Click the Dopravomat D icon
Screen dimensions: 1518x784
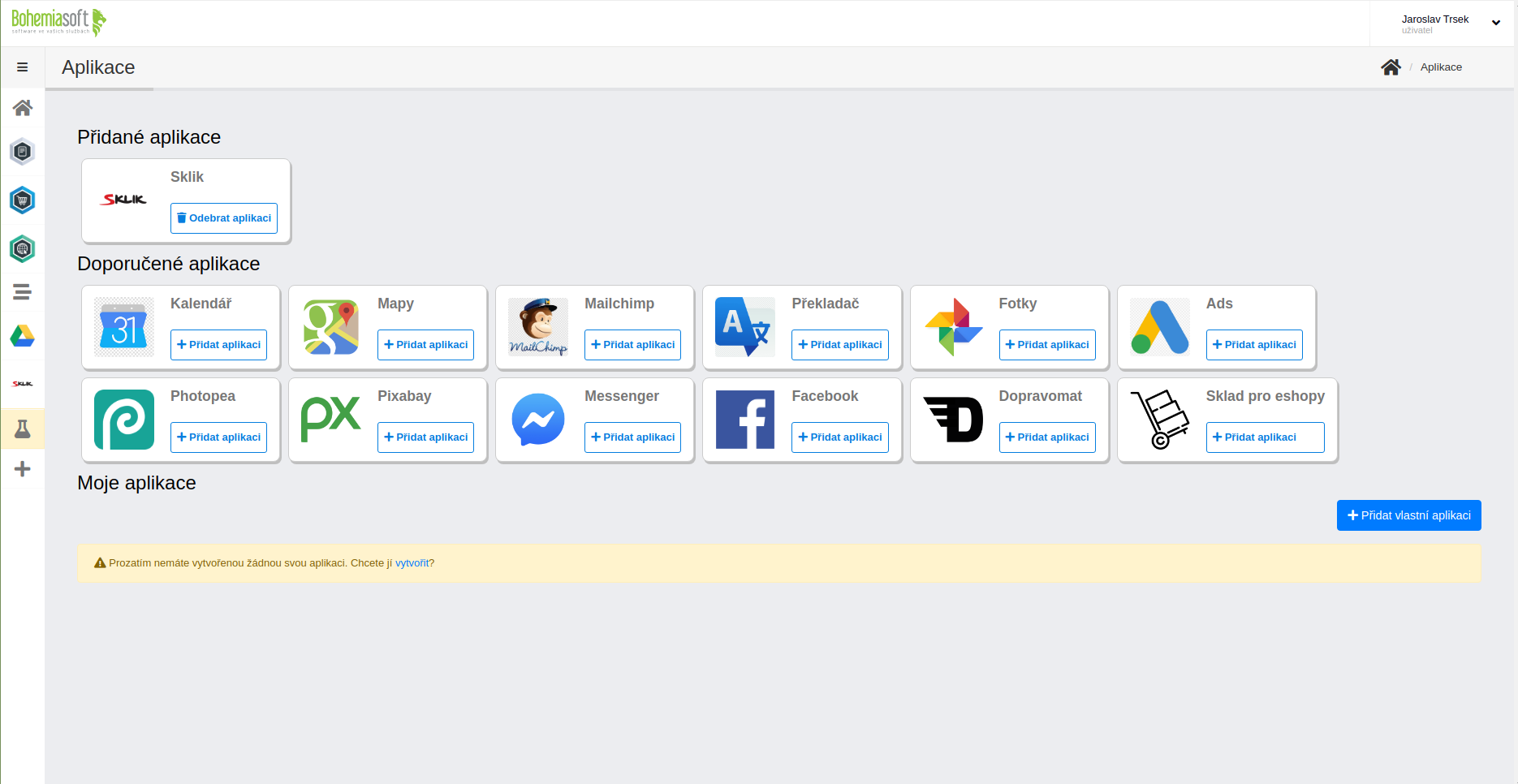pos(953,420)
